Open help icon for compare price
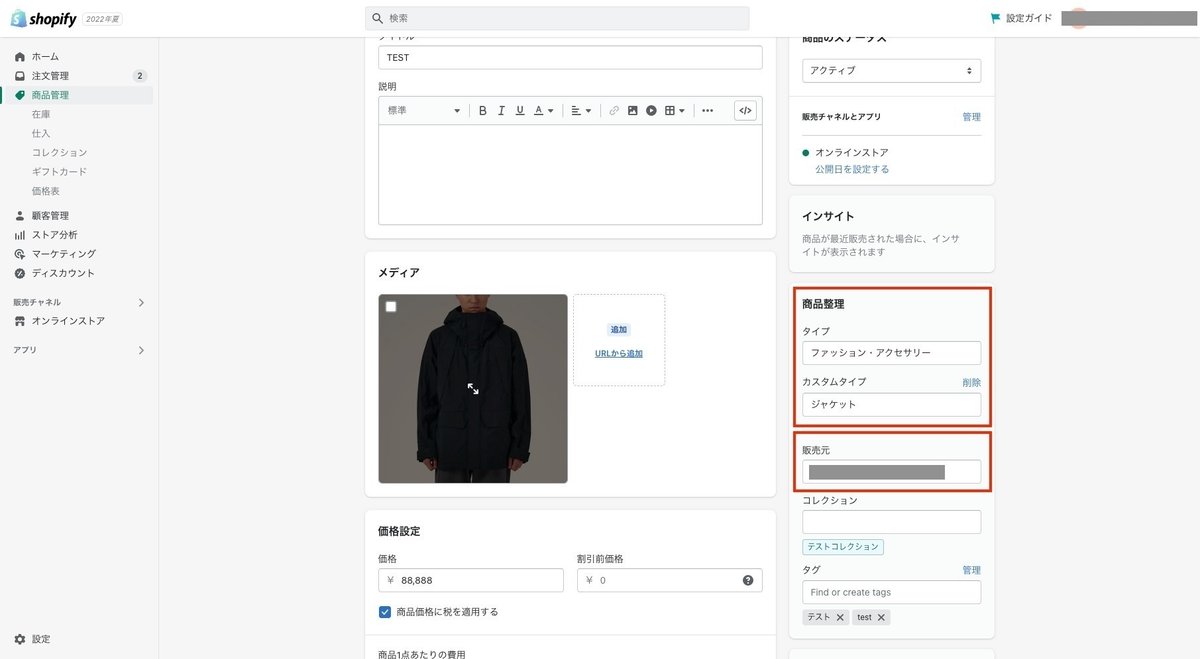1200x659 pixels. coord(748,580)
